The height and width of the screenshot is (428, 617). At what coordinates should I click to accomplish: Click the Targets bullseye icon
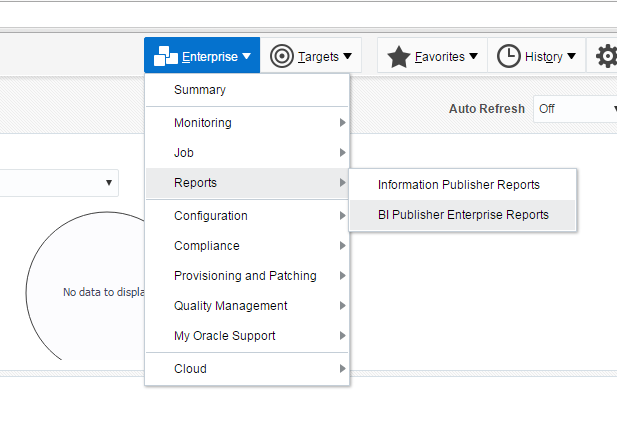pyautogui.click(x=282, y=56)
